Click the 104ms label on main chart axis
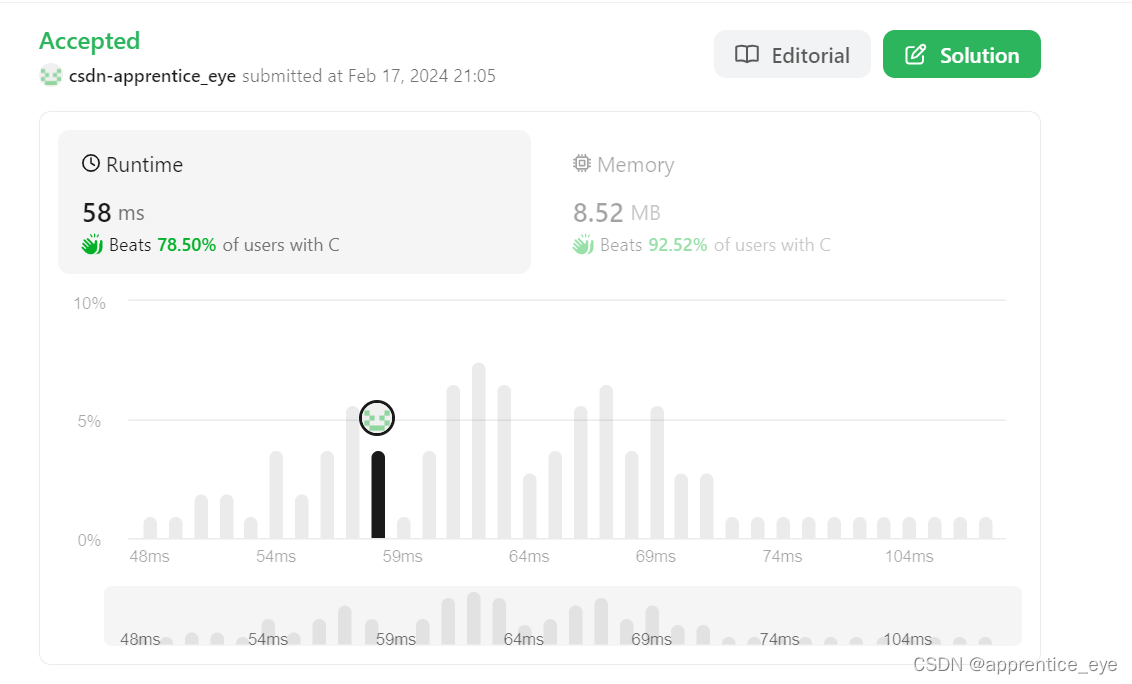The width and height of the screenshot is (1132, 684). [x=909, y=556]
